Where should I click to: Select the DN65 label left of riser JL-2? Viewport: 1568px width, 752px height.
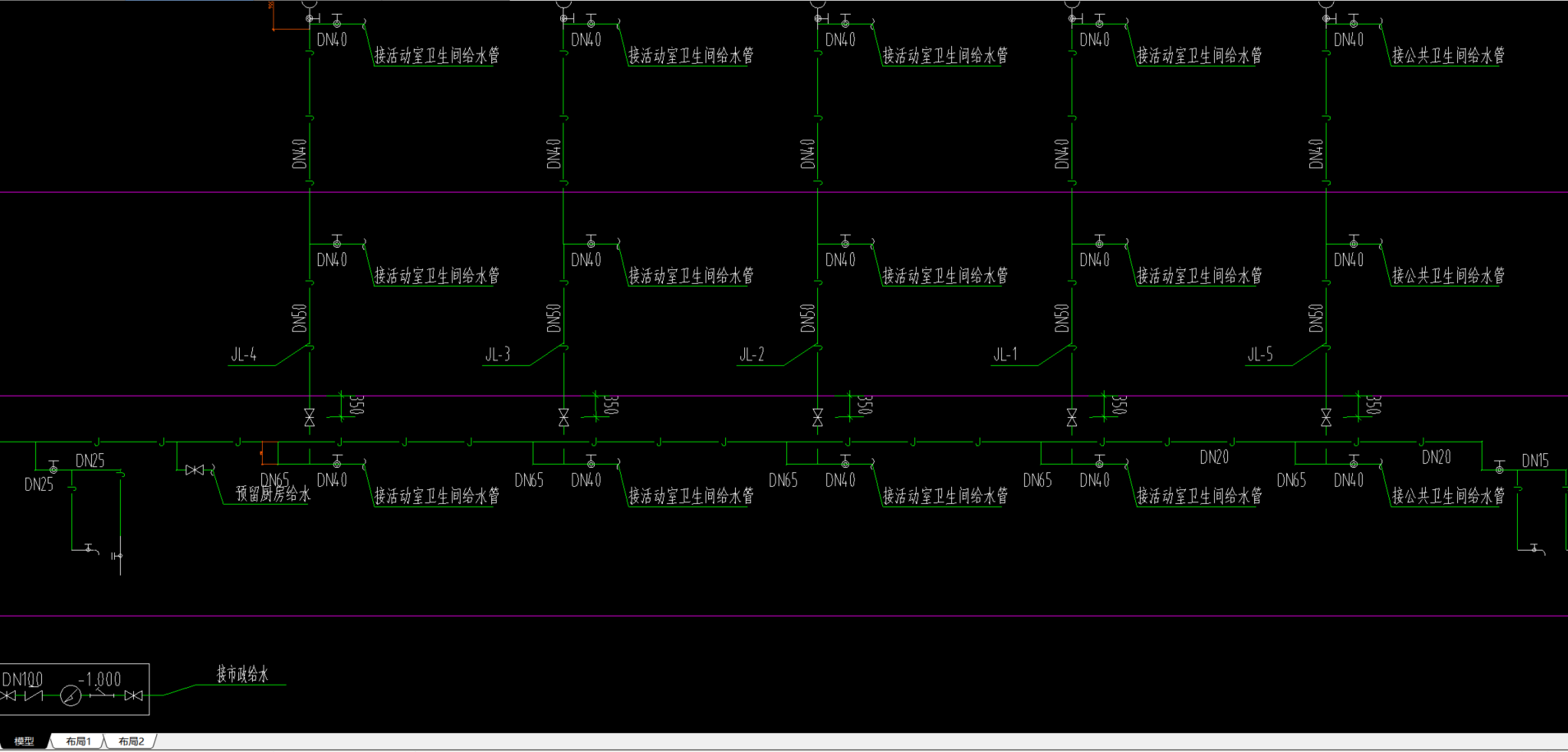[x=783, y=480]
